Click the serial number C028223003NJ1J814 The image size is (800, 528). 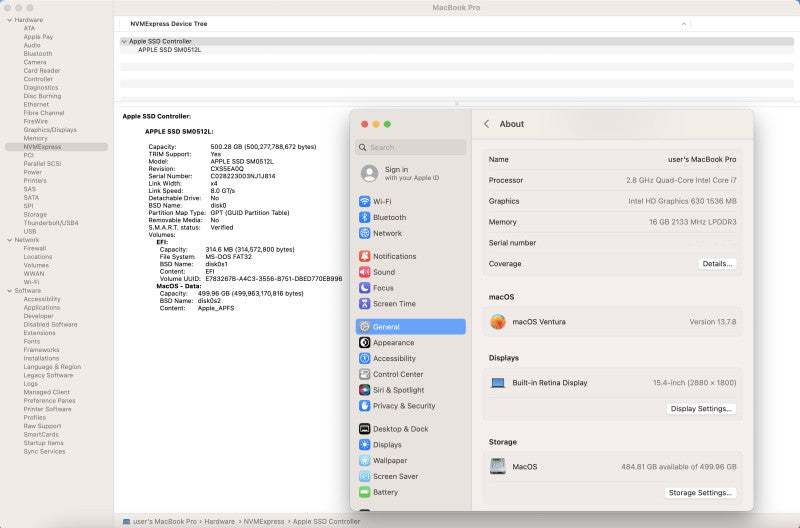[x=243, y=176]
